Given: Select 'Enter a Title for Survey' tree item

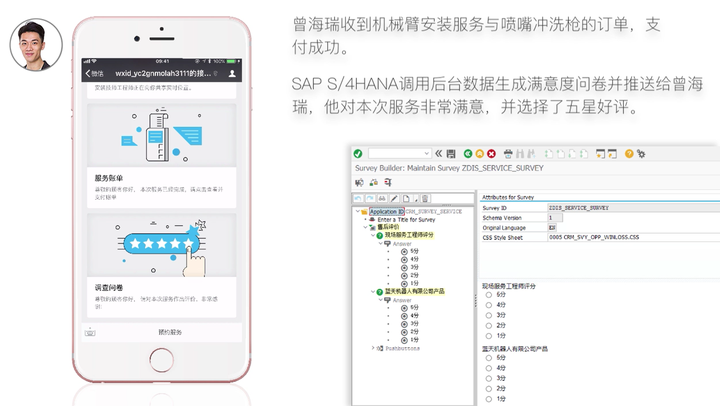Looking at the screenshot, I should coord(406,220).
